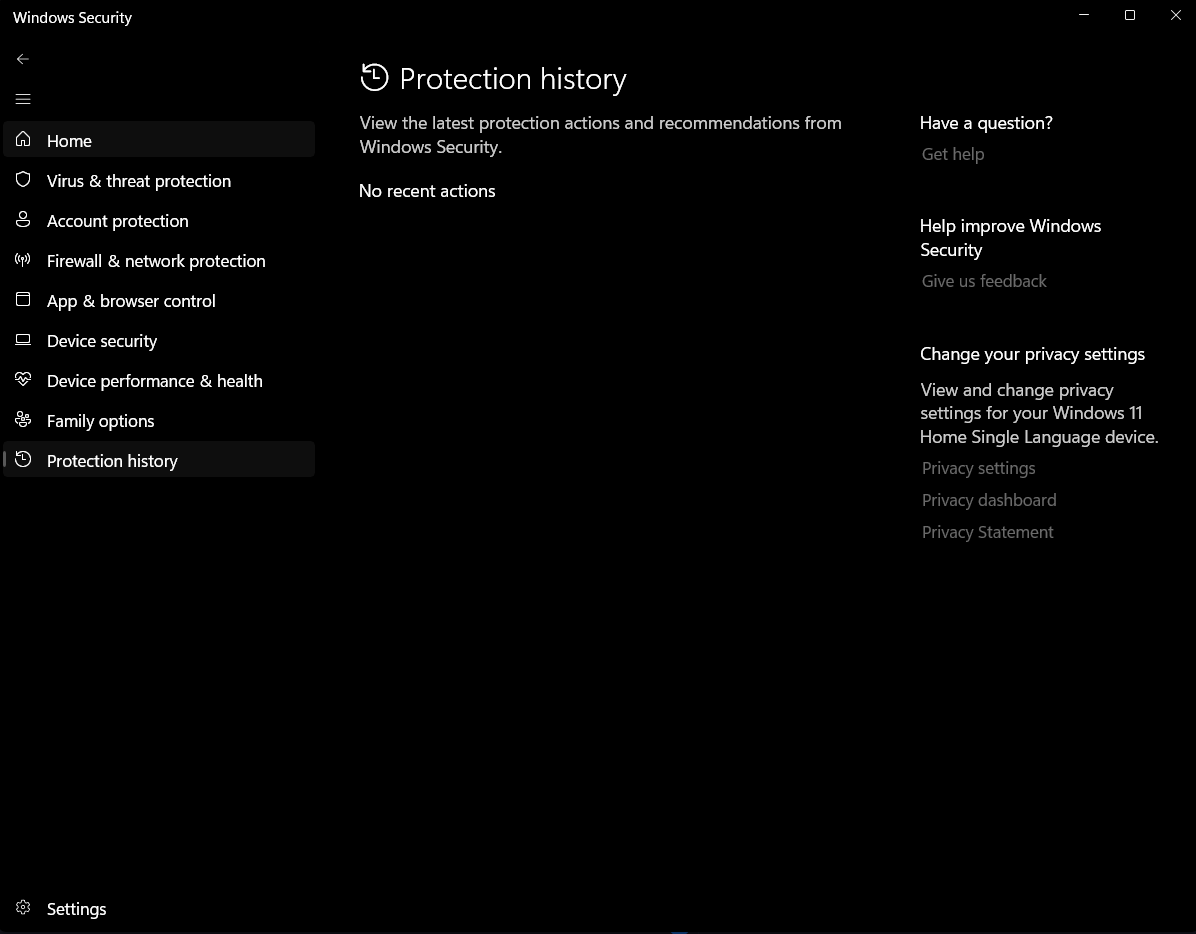1196x934 pixels.
Task: Open Privacy dashboard link
Action: (x=989, y=500)
